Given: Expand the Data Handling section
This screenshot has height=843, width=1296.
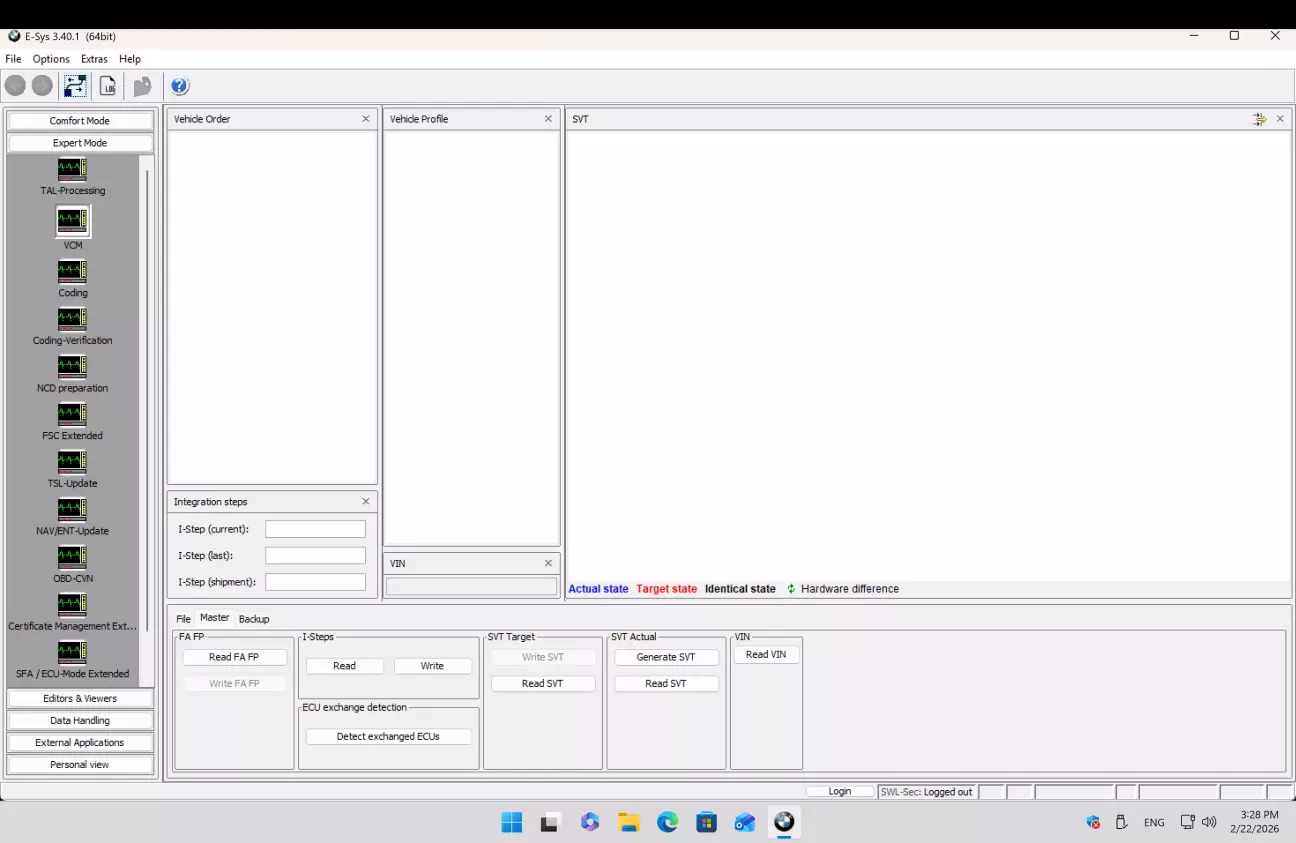Looking at the screenshot, I should [80, 721].
